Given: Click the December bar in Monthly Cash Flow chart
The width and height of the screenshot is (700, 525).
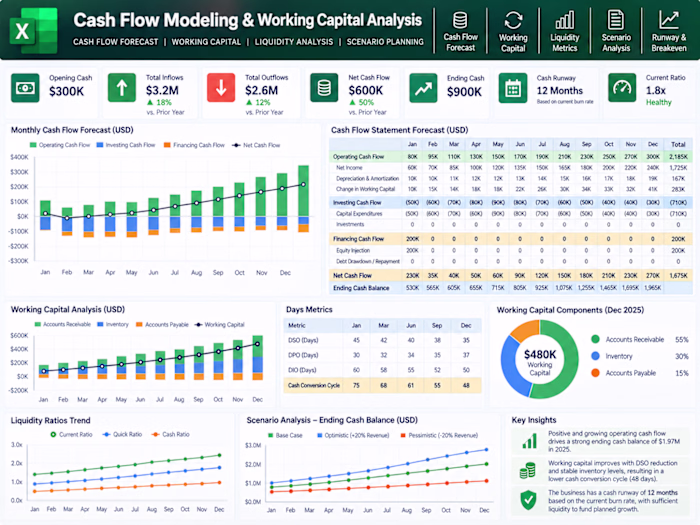Looking at the screenshot, I should [x=304, y=199].
